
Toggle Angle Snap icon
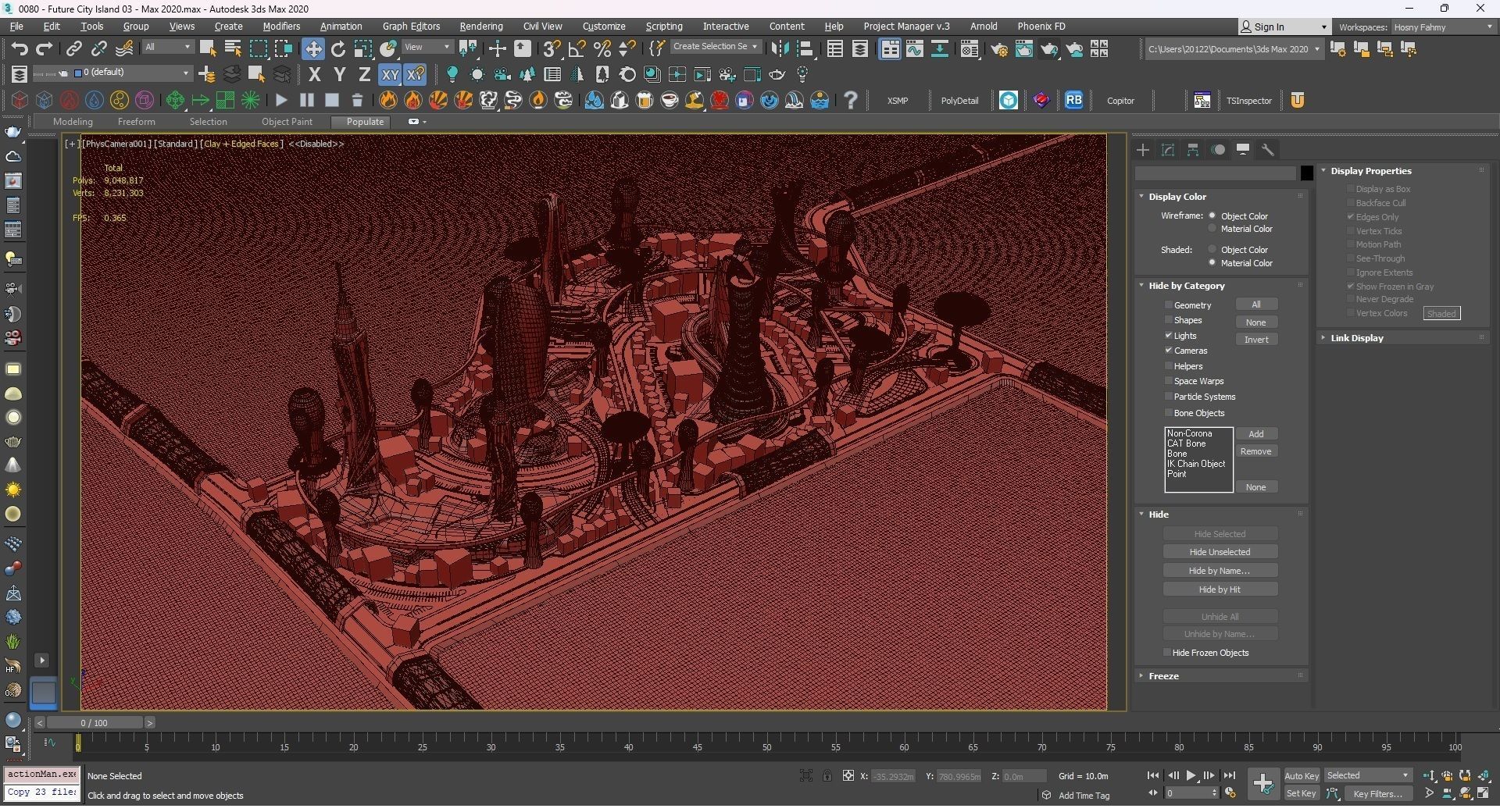[577, 48]
